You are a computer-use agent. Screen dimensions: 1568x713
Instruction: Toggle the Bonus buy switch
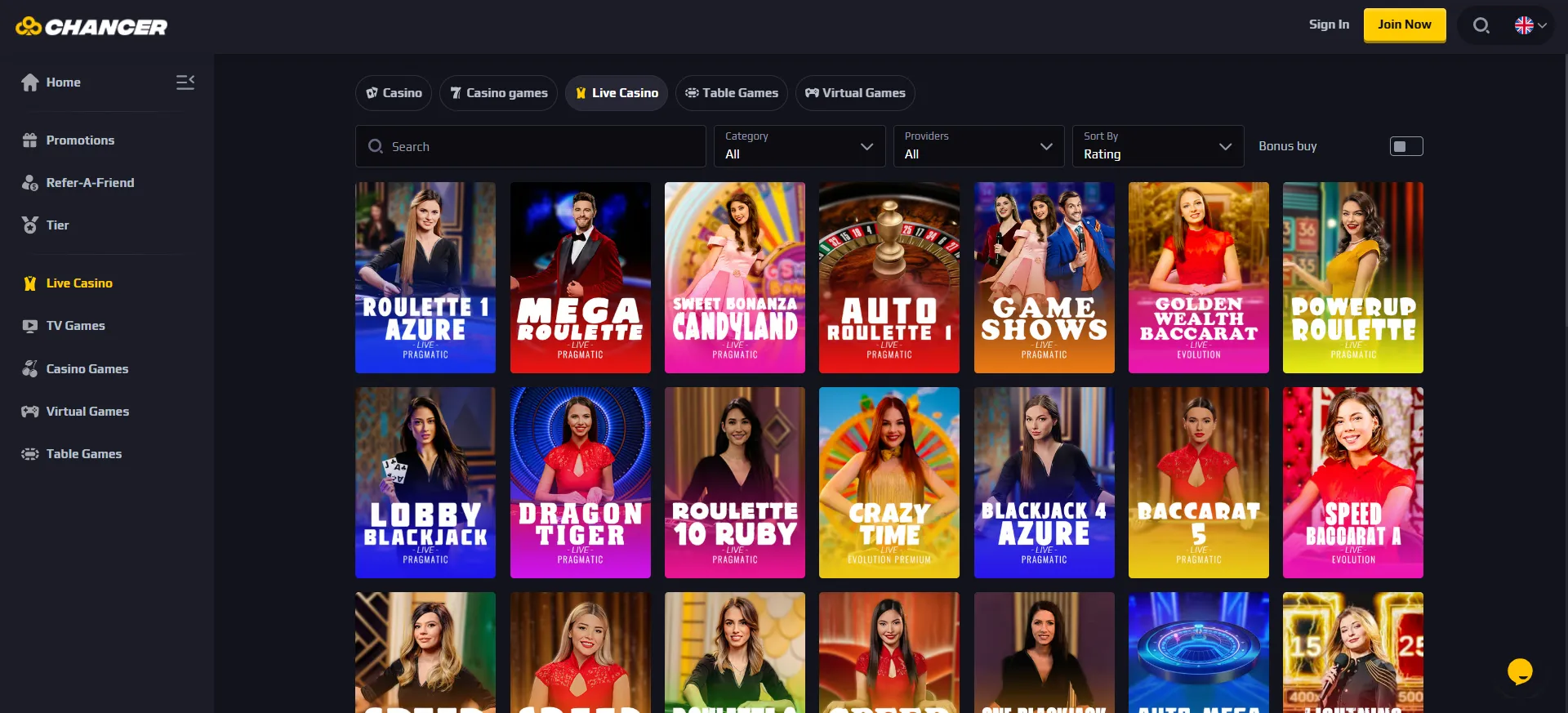1406,146
